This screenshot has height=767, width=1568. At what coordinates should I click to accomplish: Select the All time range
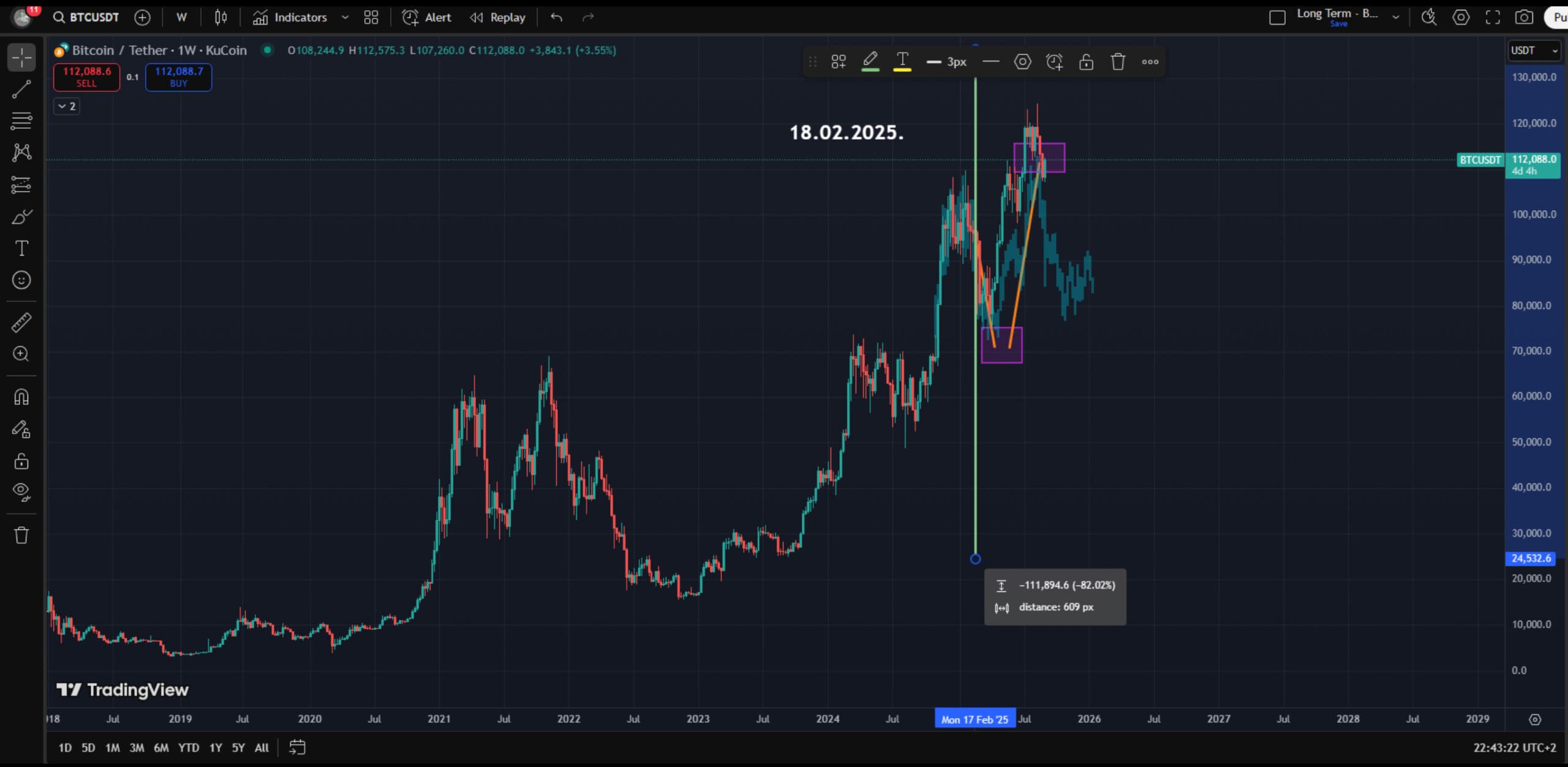click(262, 747)
